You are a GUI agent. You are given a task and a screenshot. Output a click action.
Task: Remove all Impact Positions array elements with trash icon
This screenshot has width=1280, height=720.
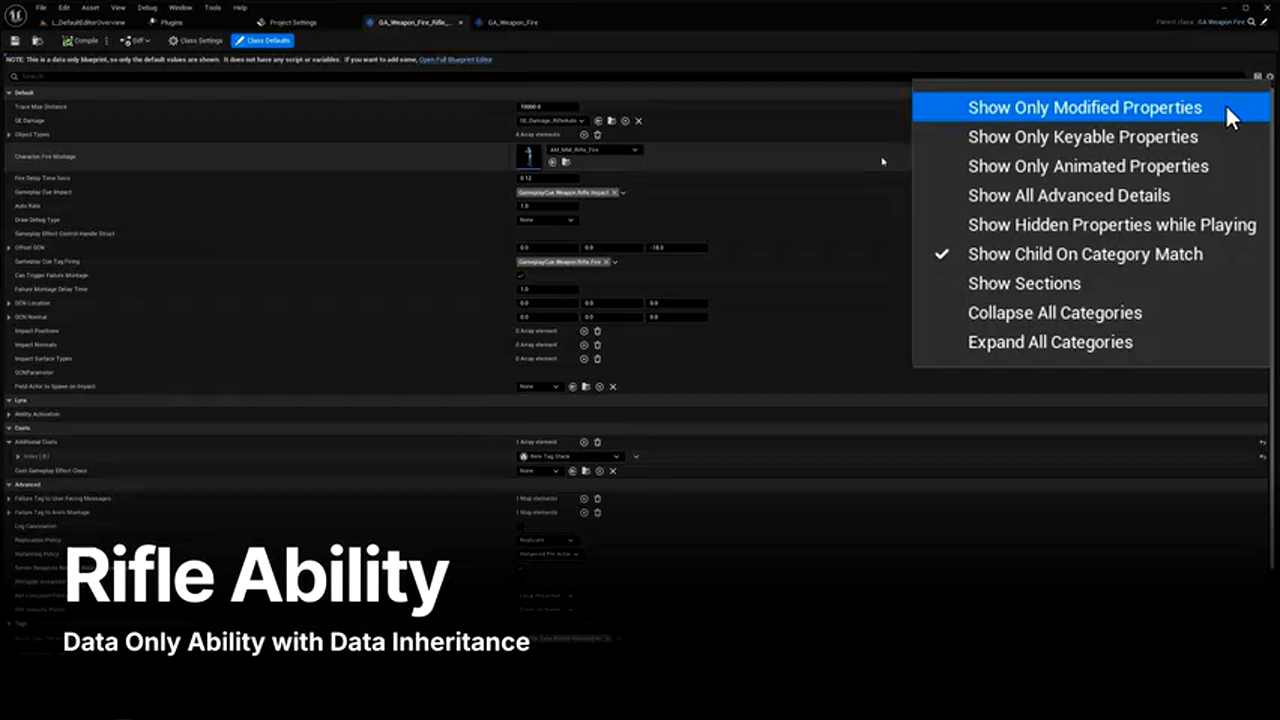pyautogui.click(x=598, y=331)
